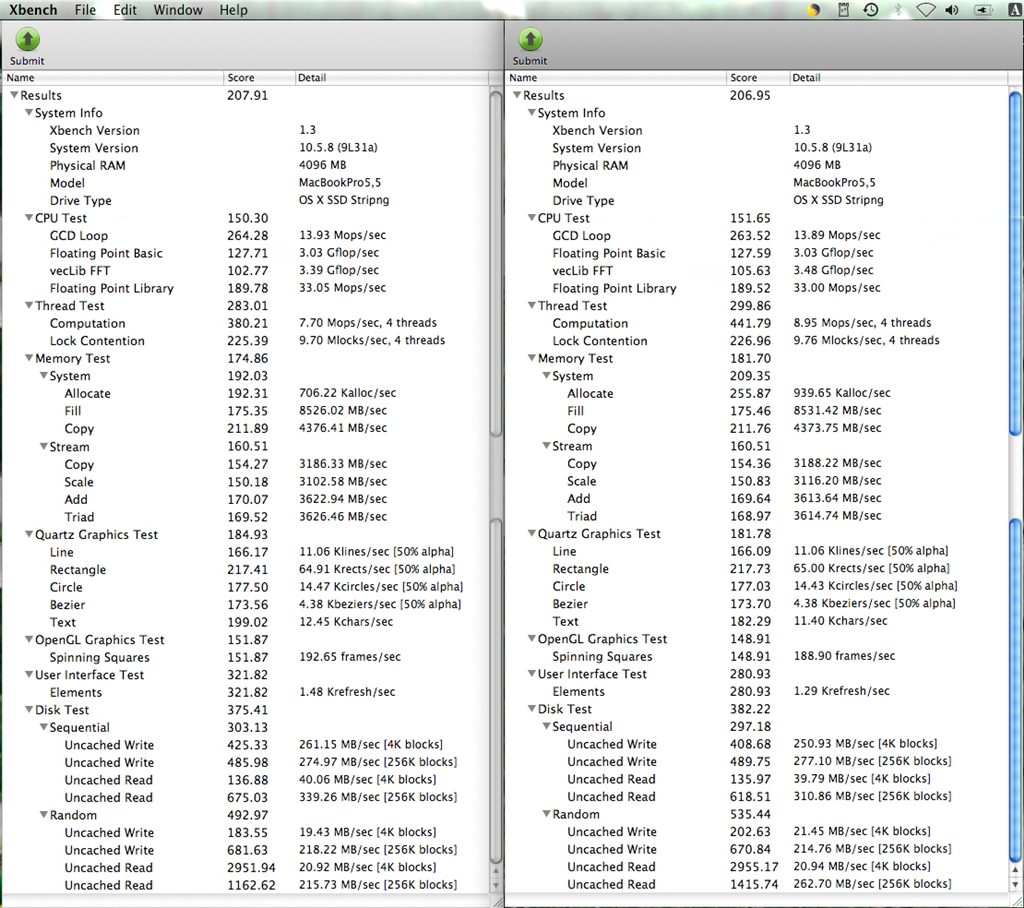Select vecLib FFT row in right window
The width and height of the screenshot is (1024, 908).
[758, 270]
